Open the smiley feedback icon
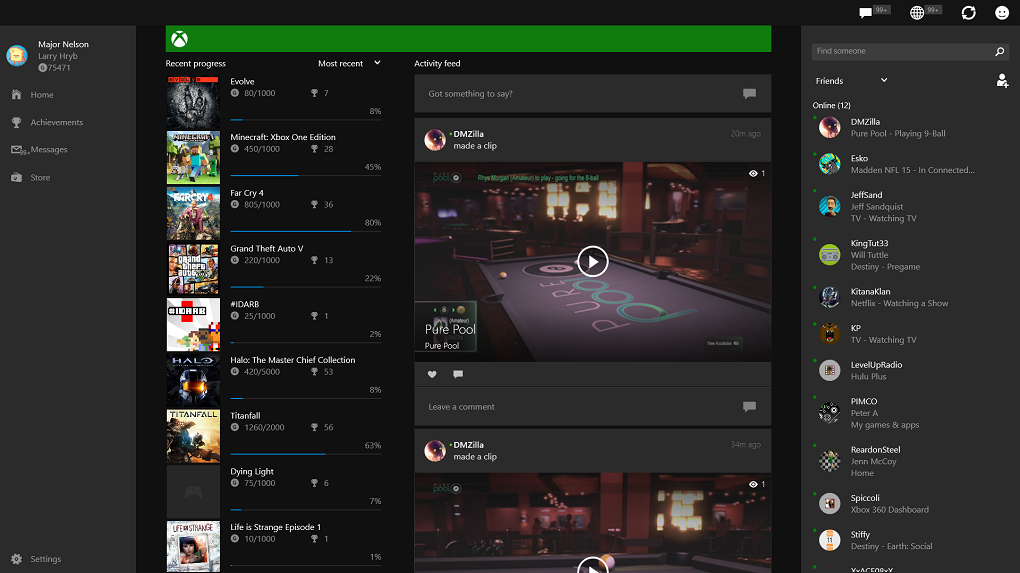Viewport: 1020px width, 573px height. click(1002, 13)
